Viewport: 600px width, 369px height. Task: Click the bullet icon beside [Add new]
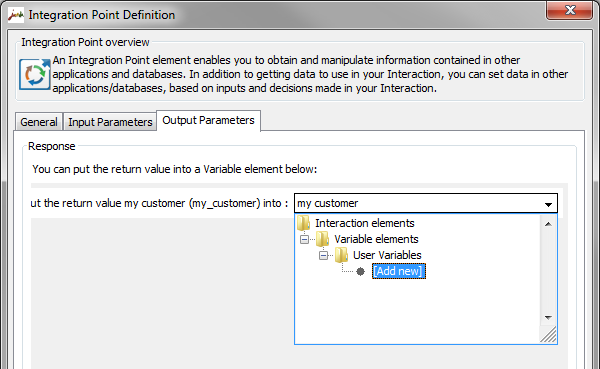[x=360, y=271]
